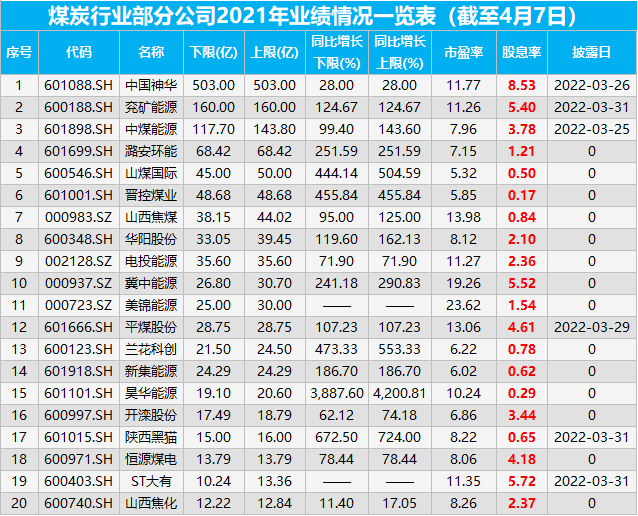Select company name 美锦能源

[151, 305]
